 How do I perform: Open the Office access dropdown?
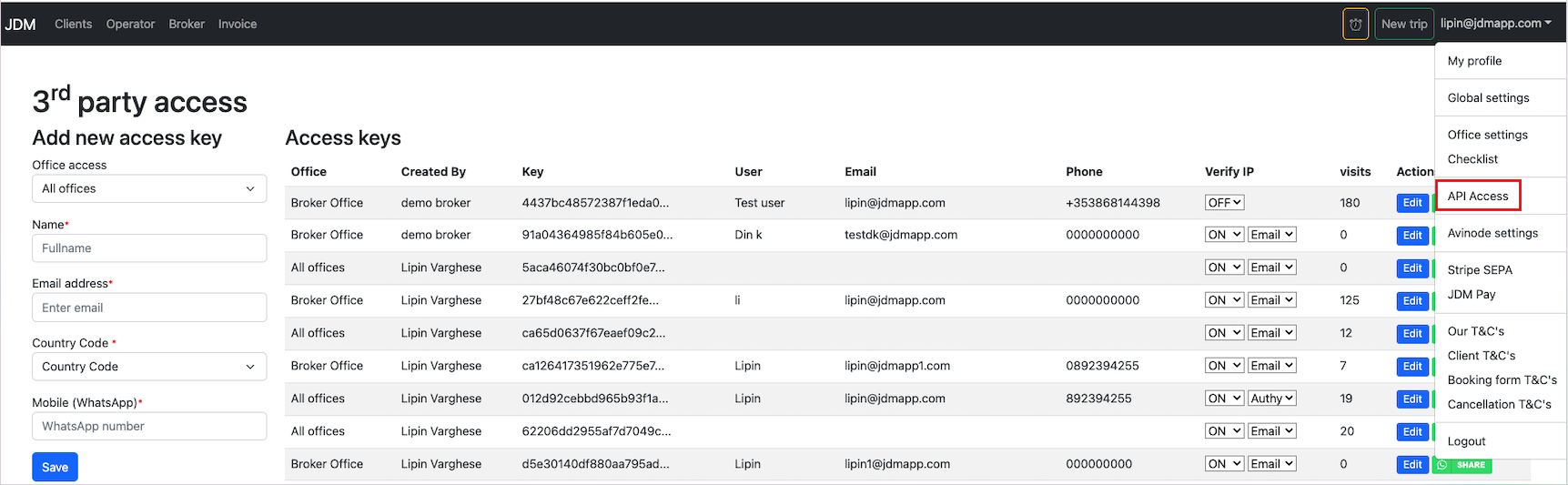[149, 189]
